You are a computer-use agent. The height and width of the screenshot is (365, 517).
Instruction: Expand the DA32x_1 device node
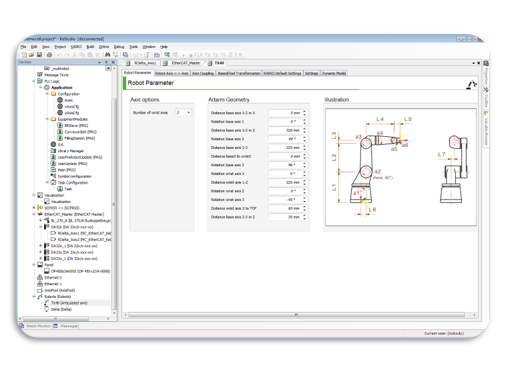(x=41, y=246)
